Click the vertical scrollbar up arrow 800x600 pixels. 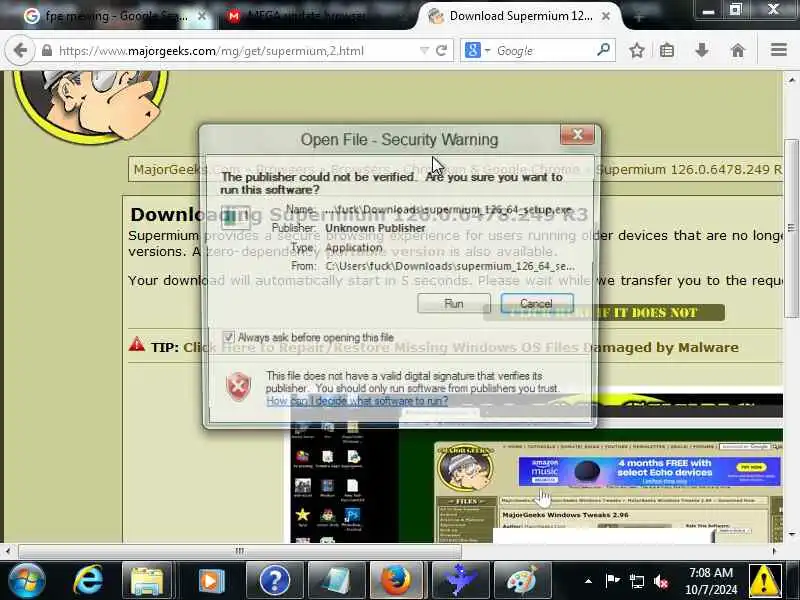pos(791,80)
